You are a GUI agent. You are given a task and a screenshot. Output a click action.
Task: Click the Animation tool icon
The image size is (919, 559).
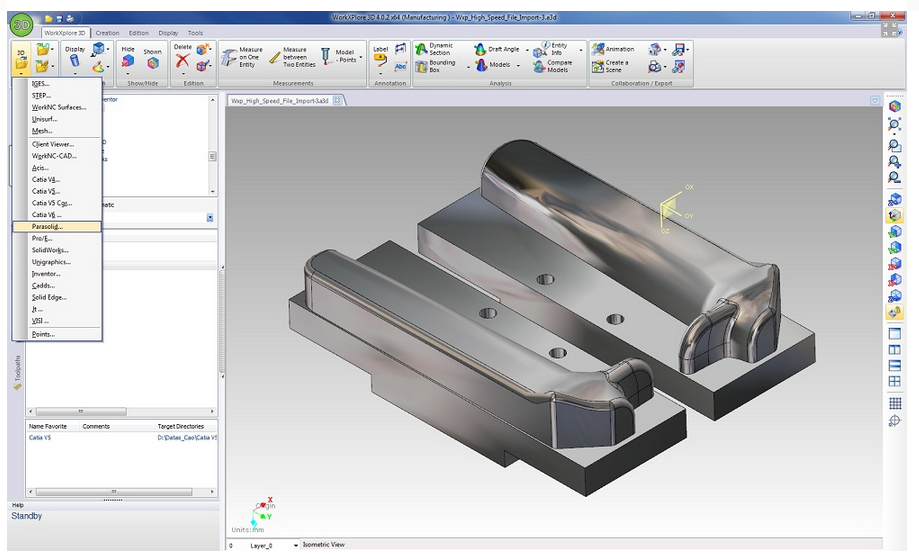(597, 49)
